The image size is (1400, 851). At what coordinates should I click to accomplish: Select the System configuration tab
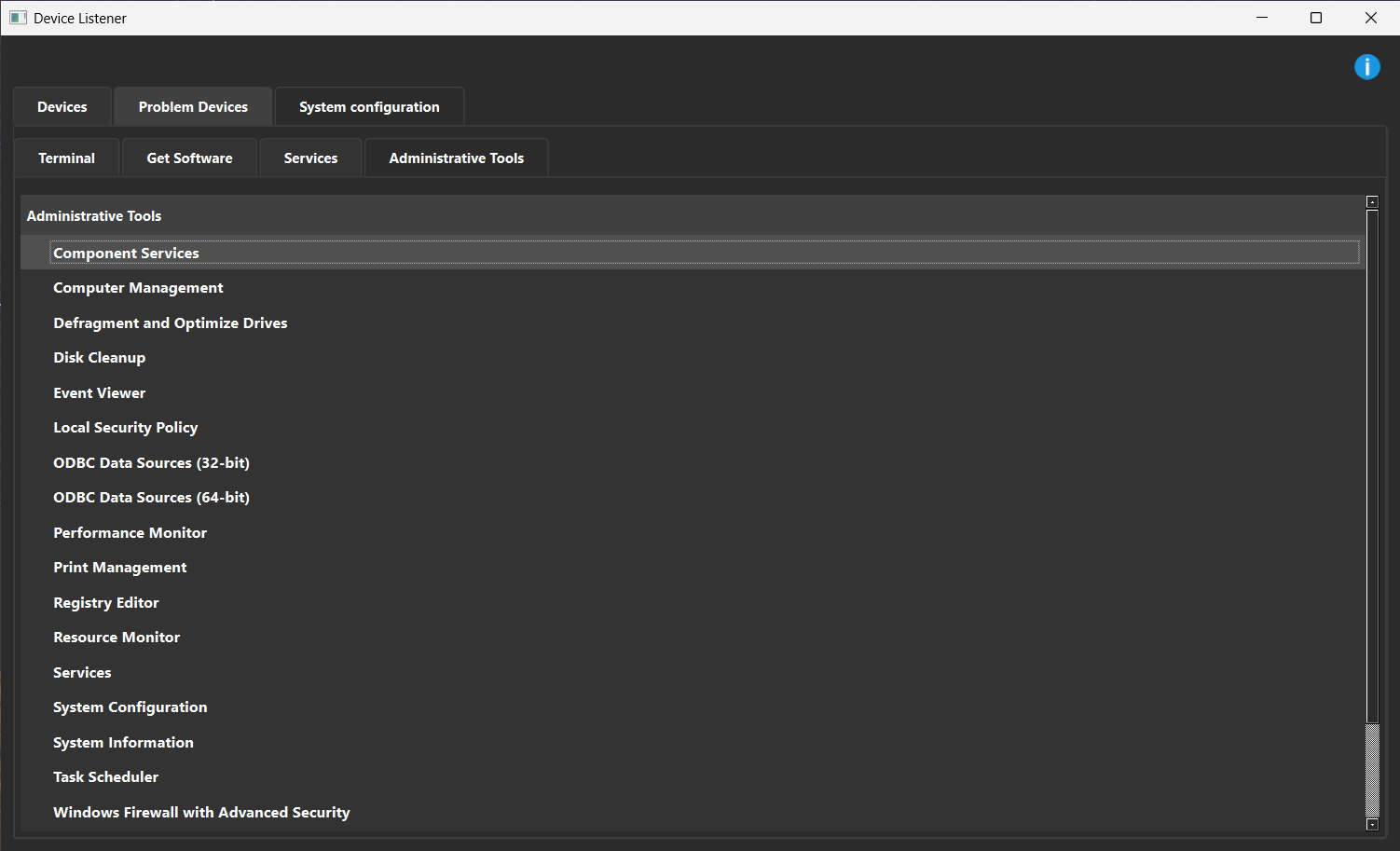click(x=369, y=107)
